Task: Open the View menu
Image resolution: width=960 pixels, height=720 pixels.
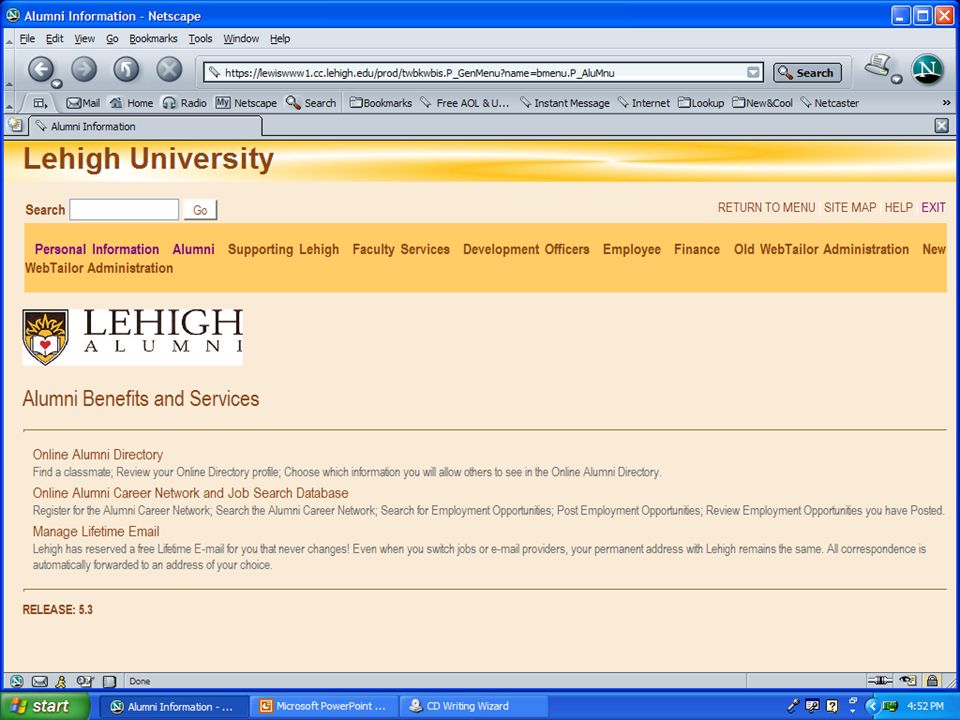Action: (84, 39)
